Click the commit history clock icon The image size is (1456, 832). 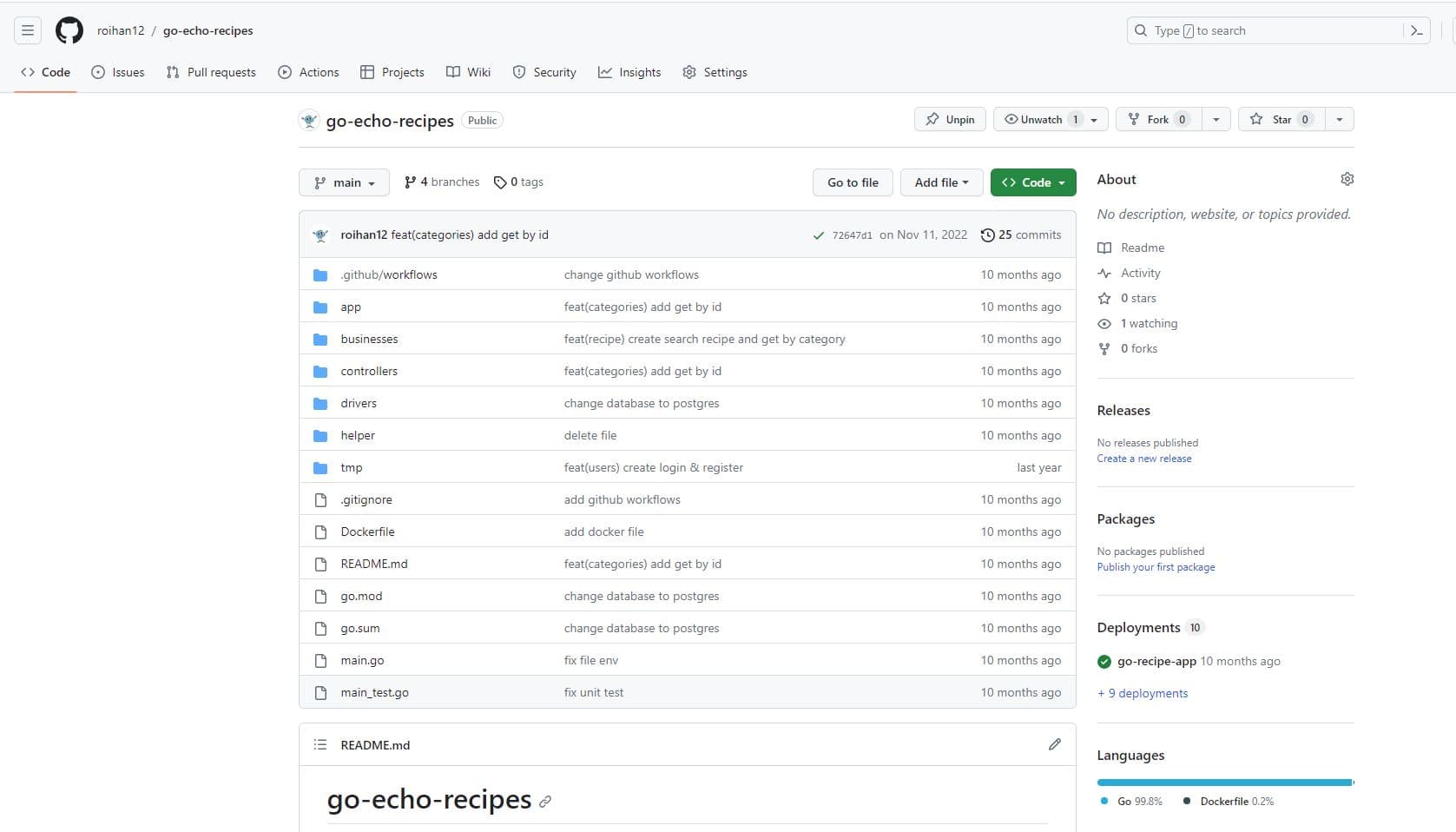(x=988, y=234)
